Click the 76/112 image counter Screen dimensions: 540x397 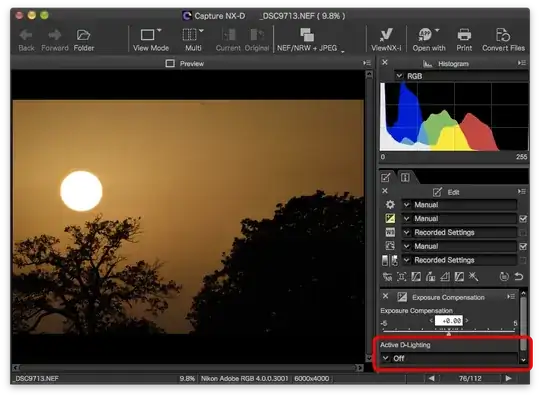[x=470, y=378]
